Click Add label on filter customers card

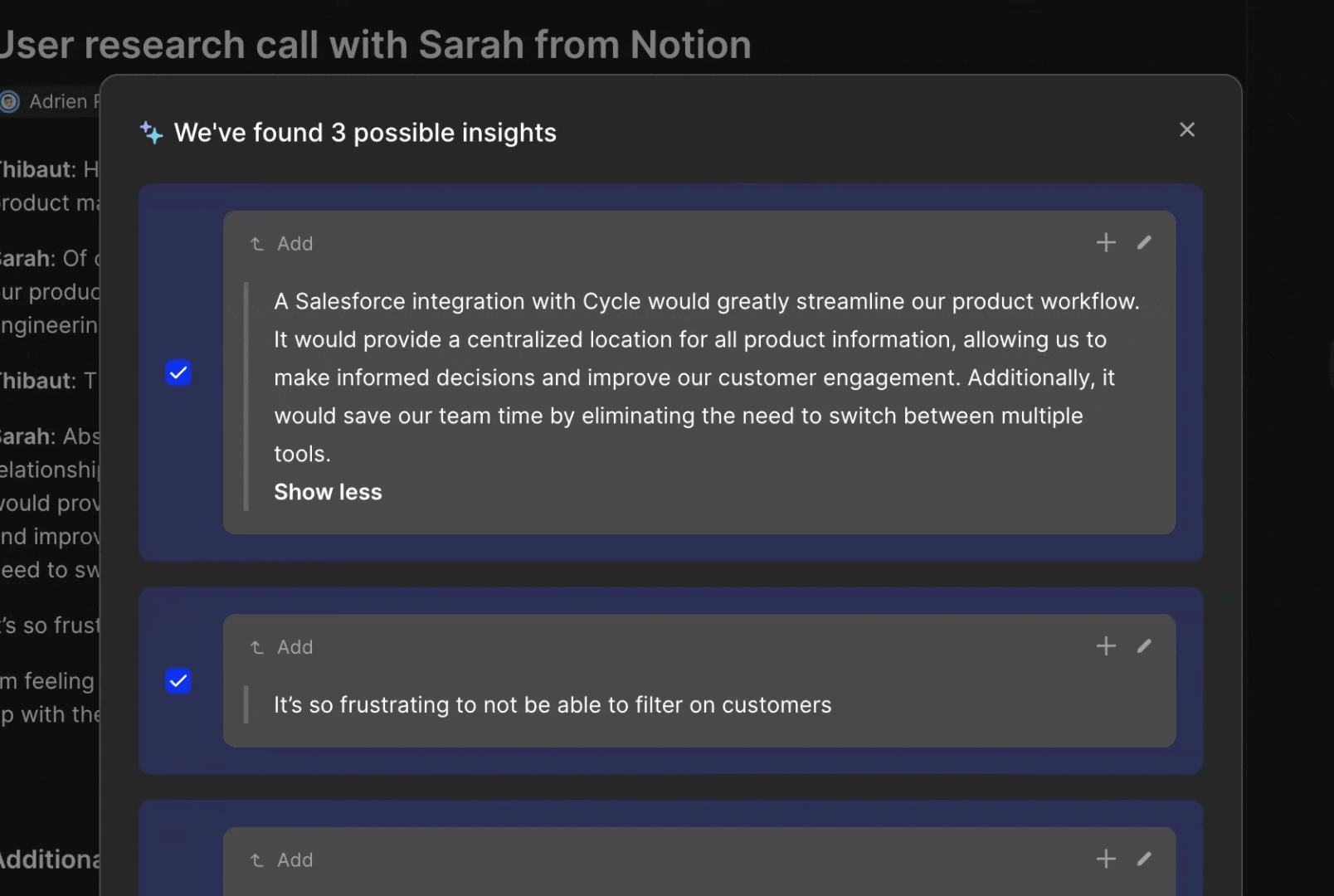pos(295,647)
